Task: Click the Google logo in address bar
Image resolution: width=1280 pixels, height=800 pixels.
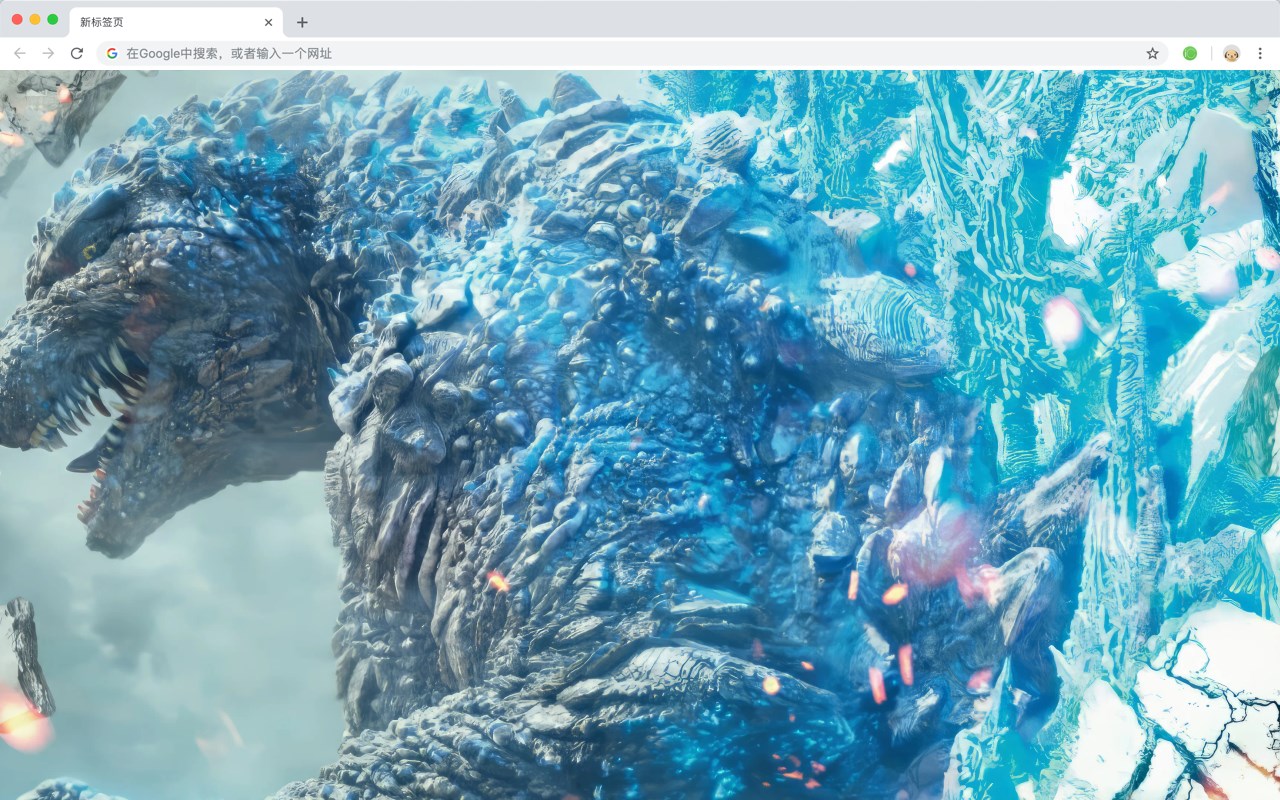Action: click(112, 53)
